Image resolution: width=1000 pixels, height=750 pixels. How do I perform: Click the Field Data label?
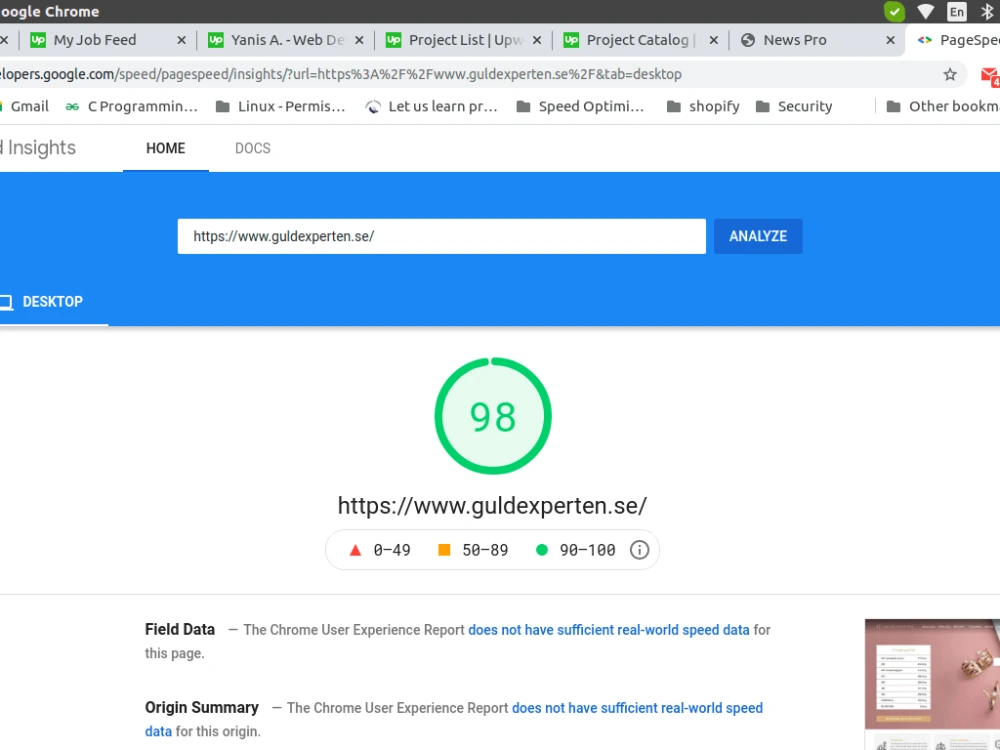(x=180, y=630)
